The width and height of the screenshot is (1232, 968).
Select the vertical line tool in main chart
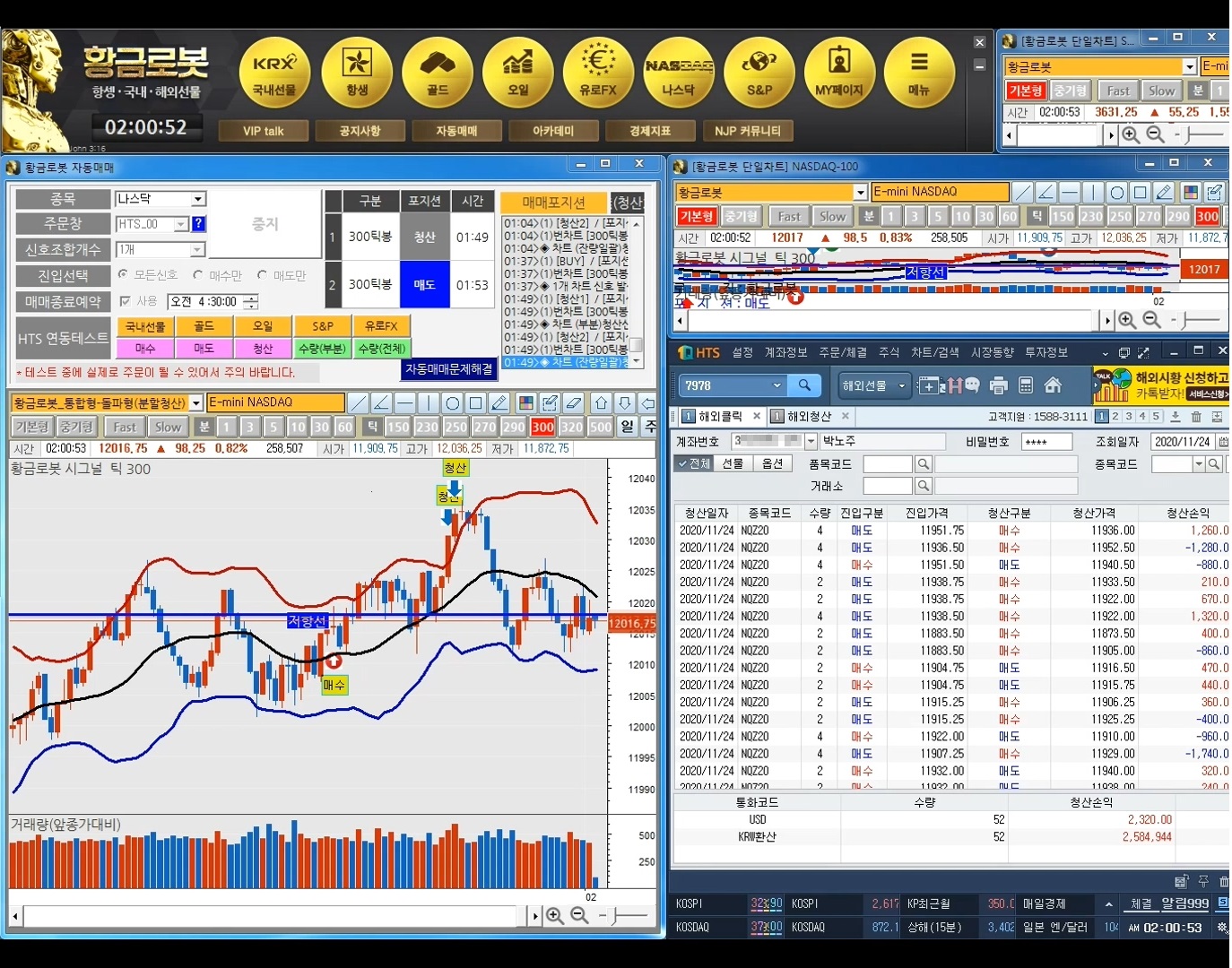tap(428, 403)
